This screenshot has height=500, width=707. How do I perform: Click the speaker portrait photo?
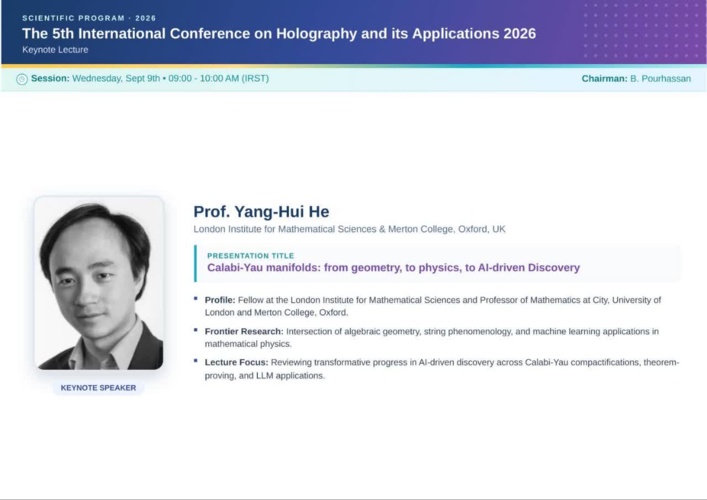click(99, 283)
